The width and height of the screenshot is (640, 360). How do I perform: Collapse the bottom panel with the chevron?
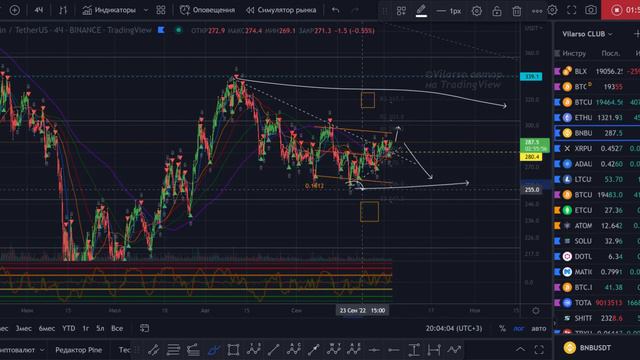(520, 350)
